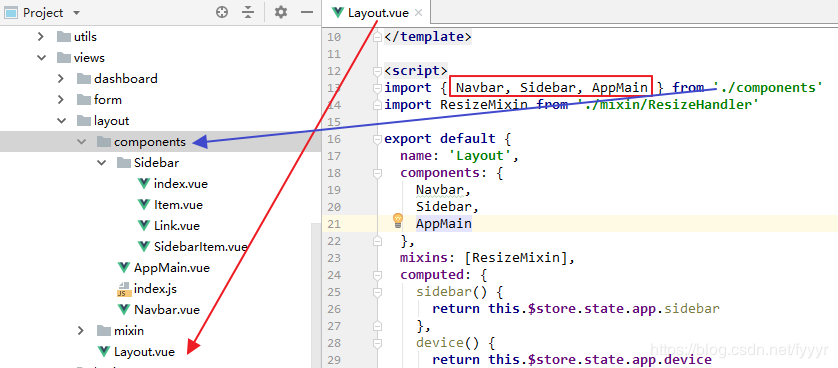Open AppMain.vue in project tree

coord(164,268)
